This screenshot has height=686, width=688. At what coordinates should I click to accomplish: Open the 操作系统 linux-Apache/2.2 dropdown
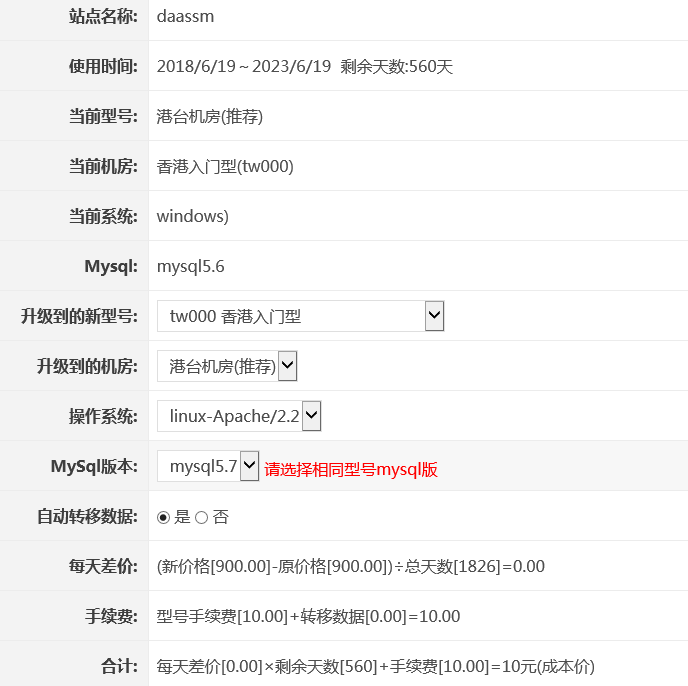239,416
